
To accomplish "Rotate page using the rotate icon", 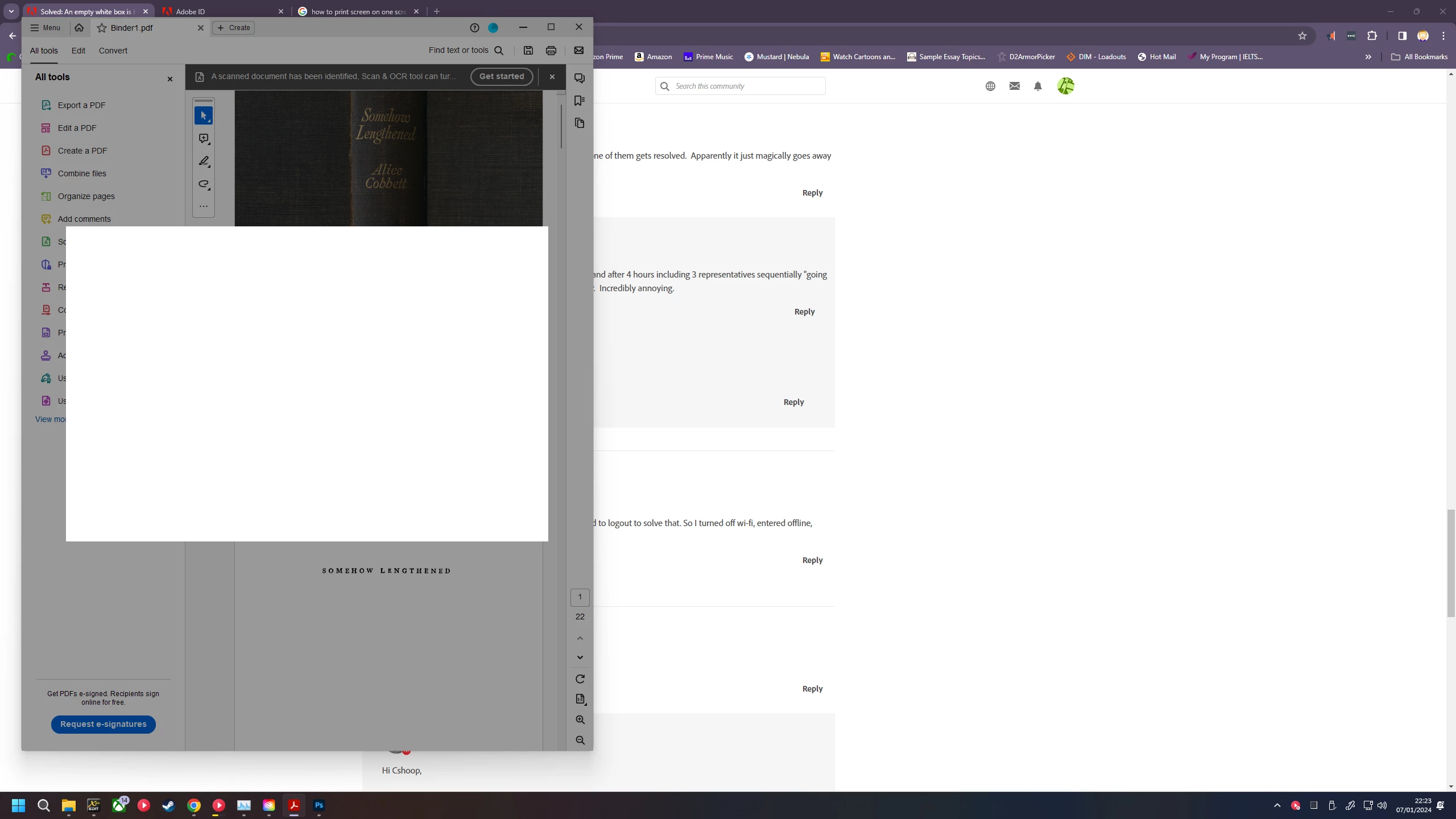I will tap(580, 679).
